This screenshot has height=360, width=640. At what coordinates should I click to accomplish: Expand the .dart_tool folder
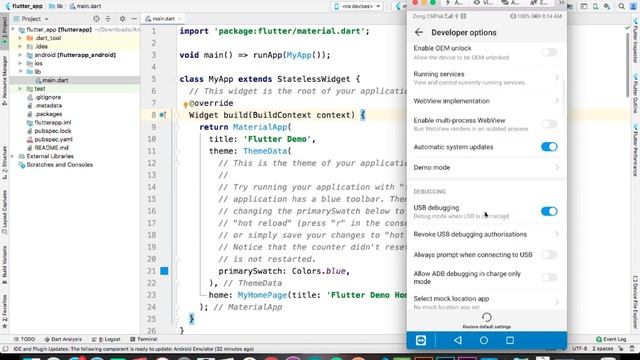coord(20,38)
